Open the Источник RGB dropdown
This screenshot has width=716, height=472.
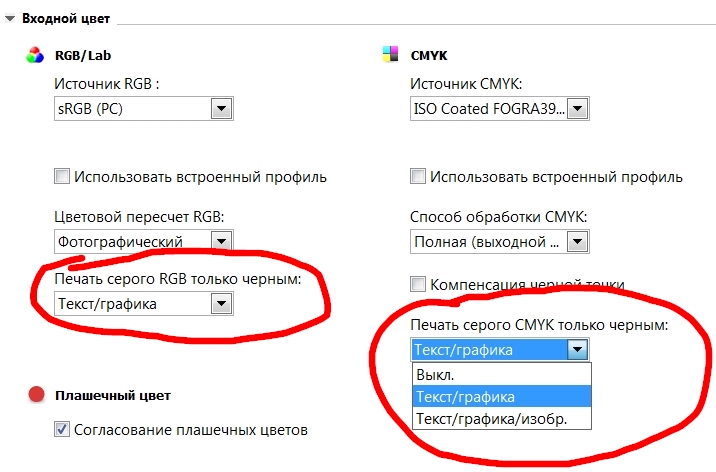click(x=221, y=108)
